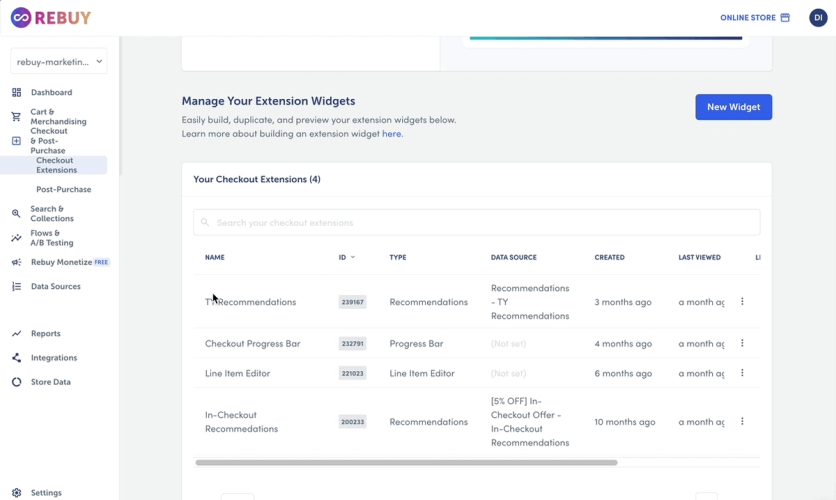
Task: Sort table by the ID column arrow
Action: point(352,257)
